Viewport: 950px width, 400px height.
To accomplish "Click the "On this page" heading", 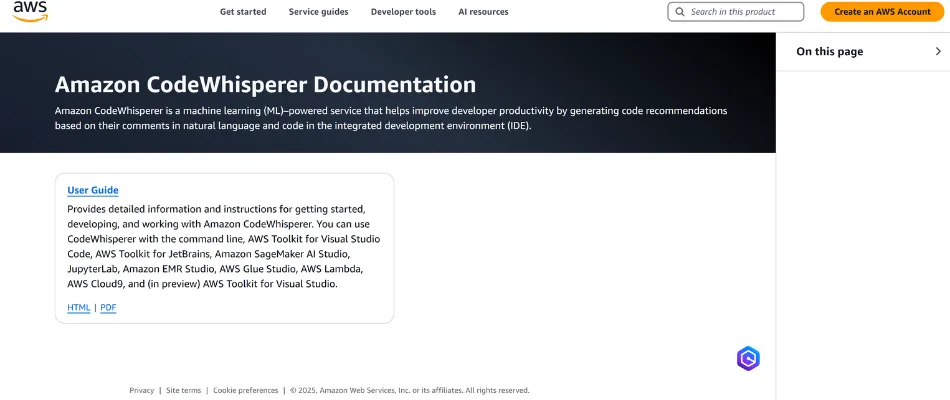I will pyautogui.click(x=829, y=52).
